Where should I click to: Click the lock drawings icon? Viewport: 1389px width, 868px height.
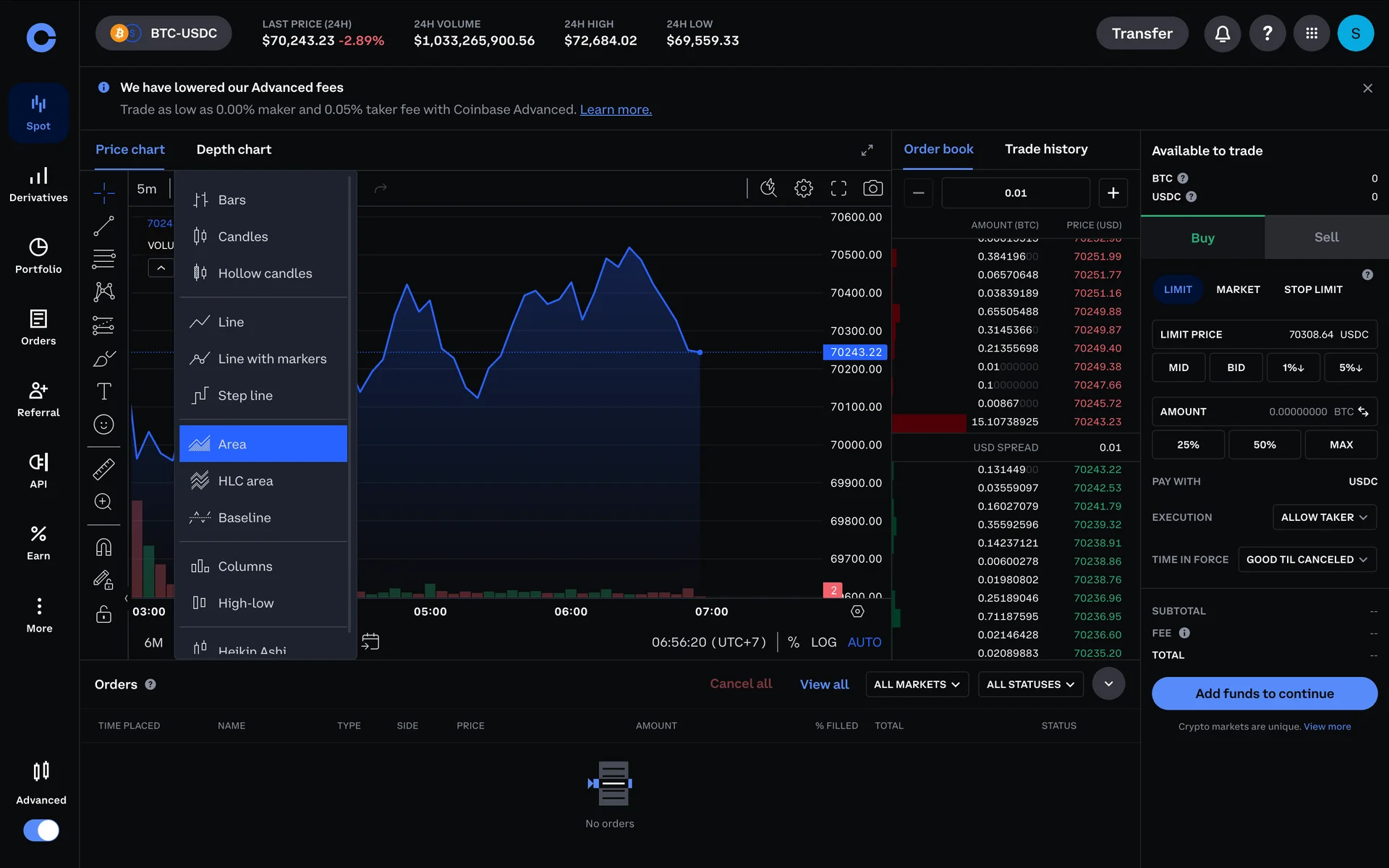tap(103, 614)
